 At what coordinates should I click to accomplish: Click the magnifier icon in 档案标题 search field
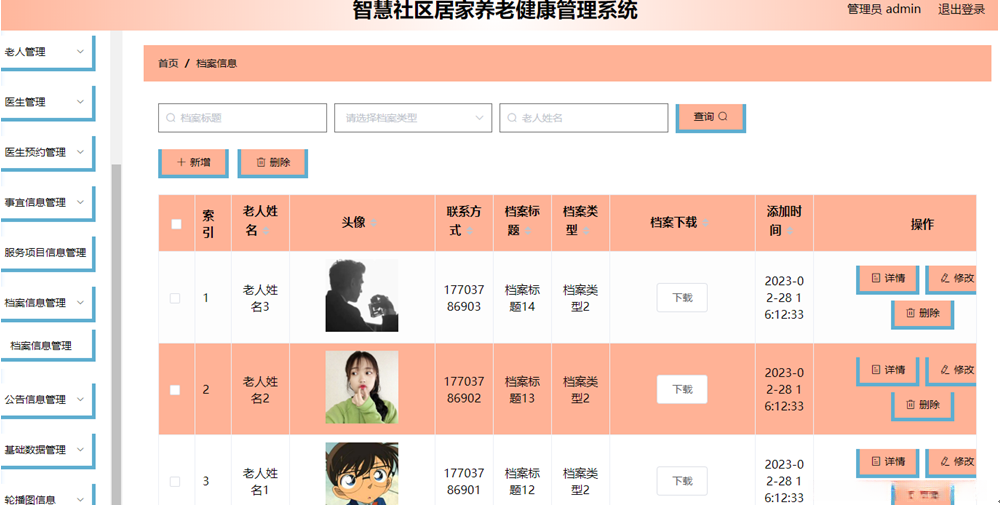tap(170, 118)
